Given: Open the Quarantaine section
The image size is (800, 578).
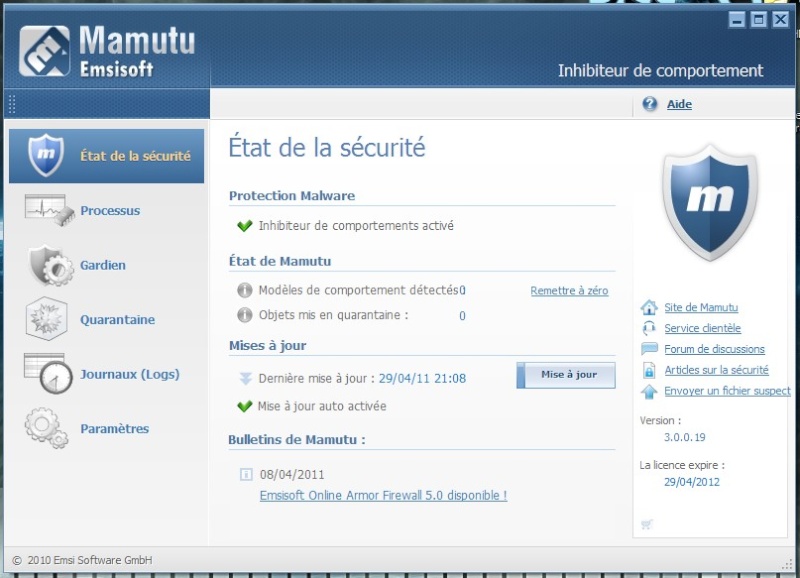Looking at the screenshot, I should (117, 320).
